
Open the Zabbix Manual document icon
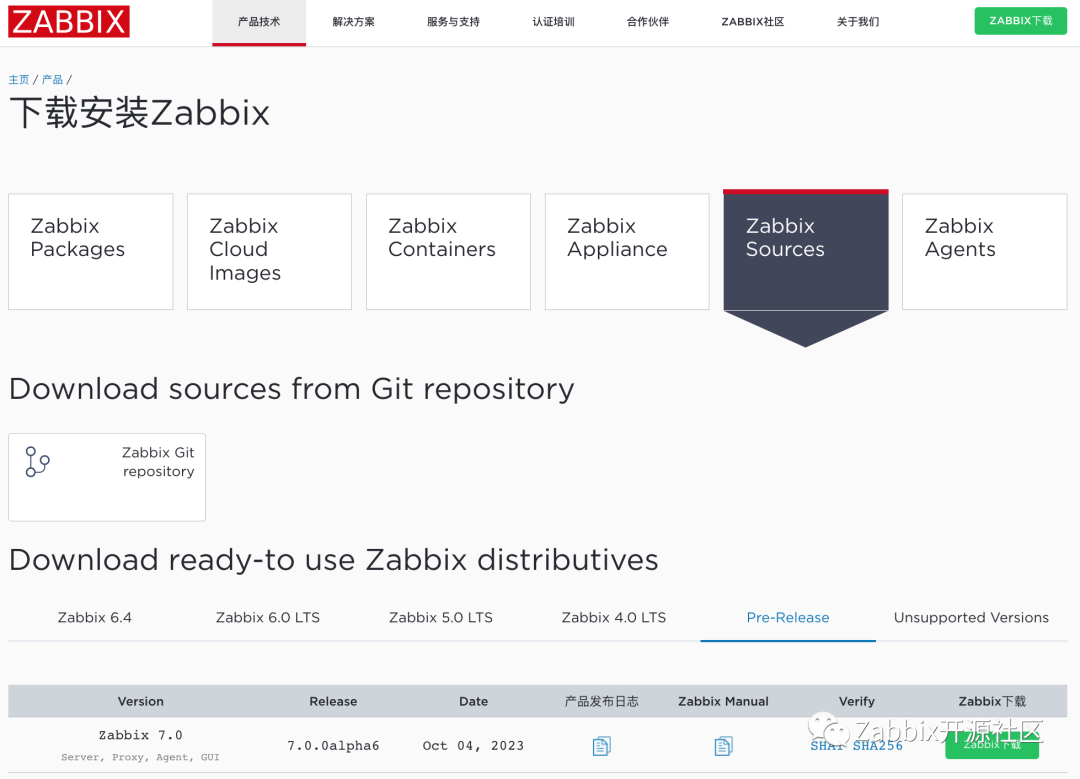pos(723,745)
